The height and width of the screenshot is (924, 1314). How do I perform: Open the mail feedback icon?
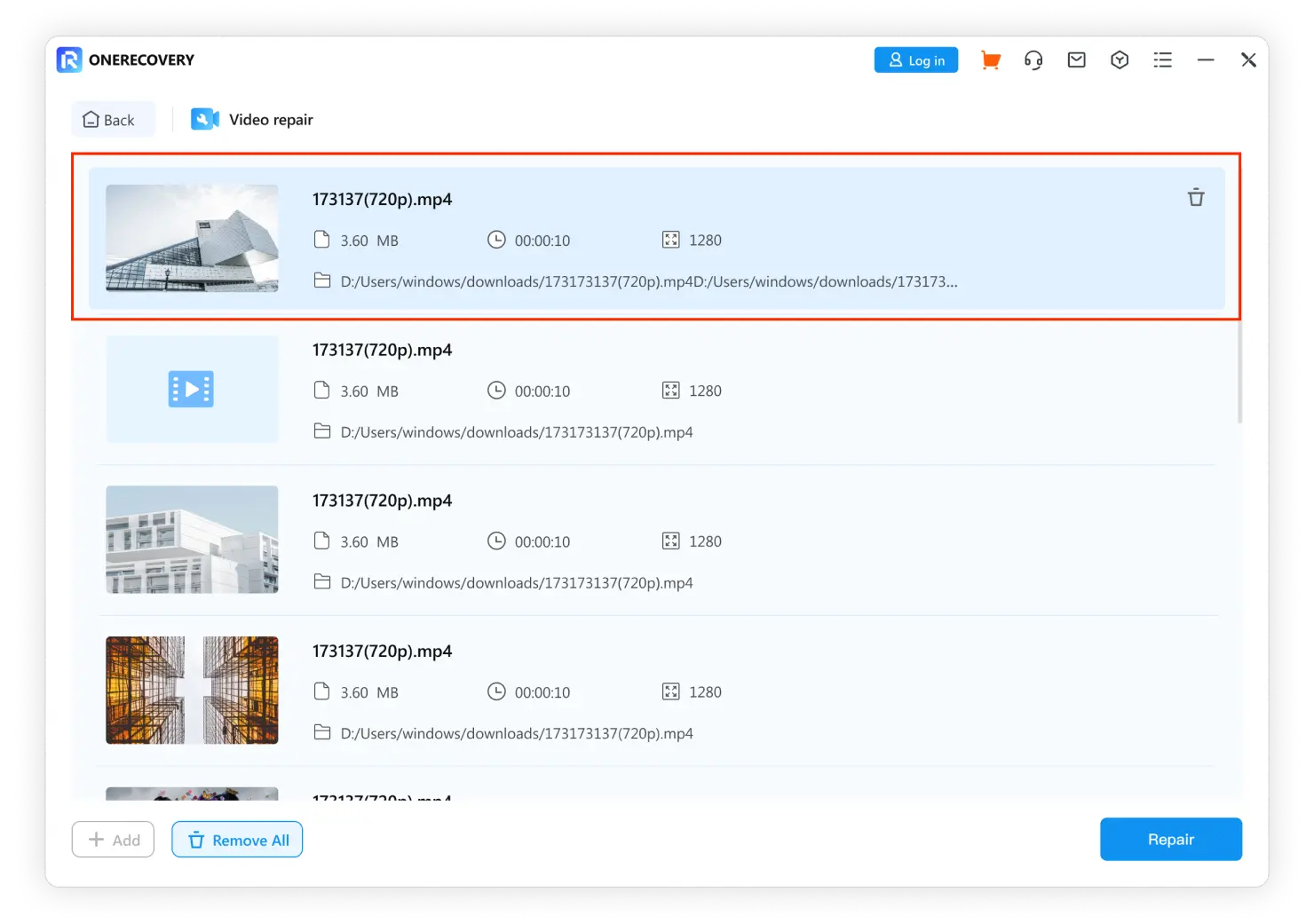tap(1076, 60)
